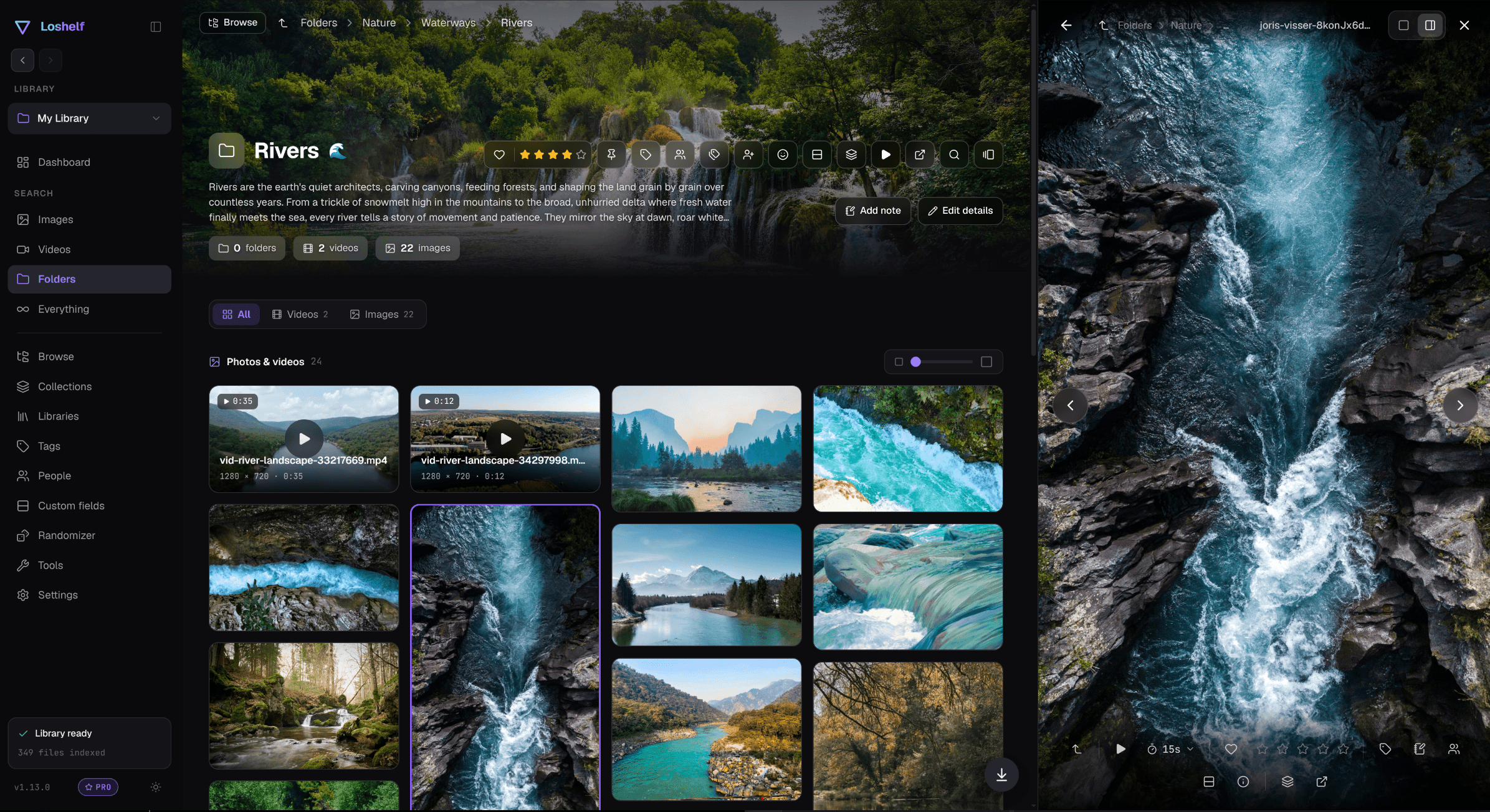Add note icon in preview panel
The width and height of the screenshot is (1490, 812).
[x=1420, y=749]
